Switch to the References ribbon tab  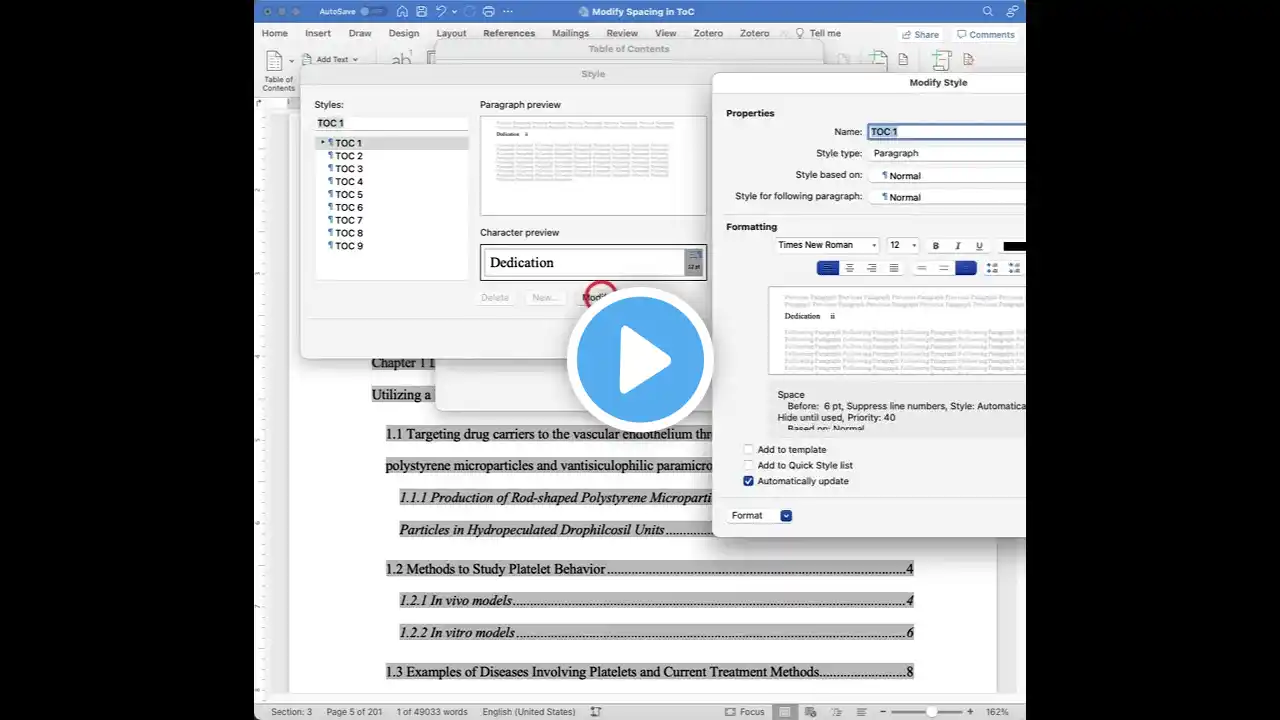(509, 33)
